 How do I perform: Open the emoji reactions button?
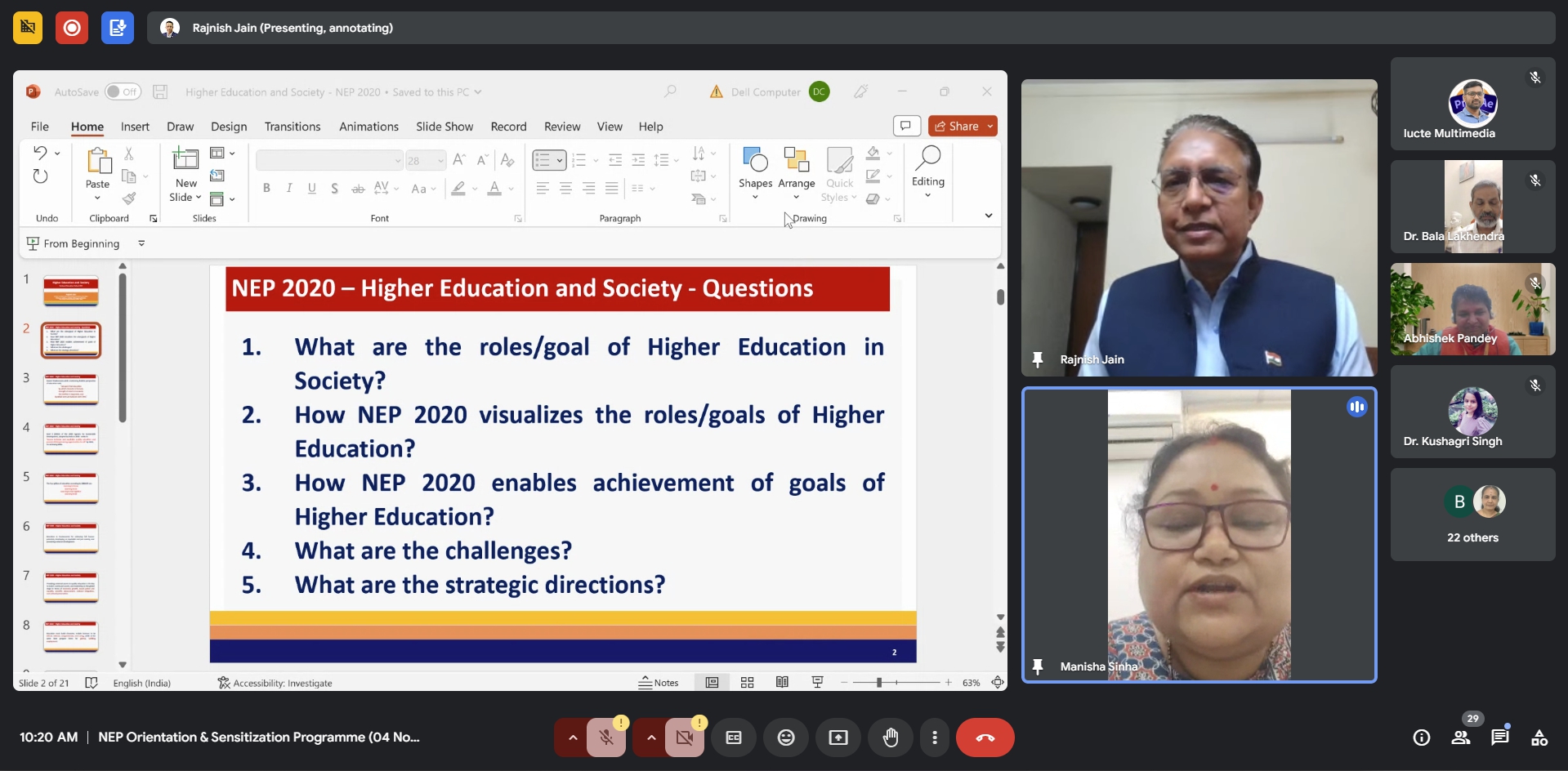click(x=785, y=738)
